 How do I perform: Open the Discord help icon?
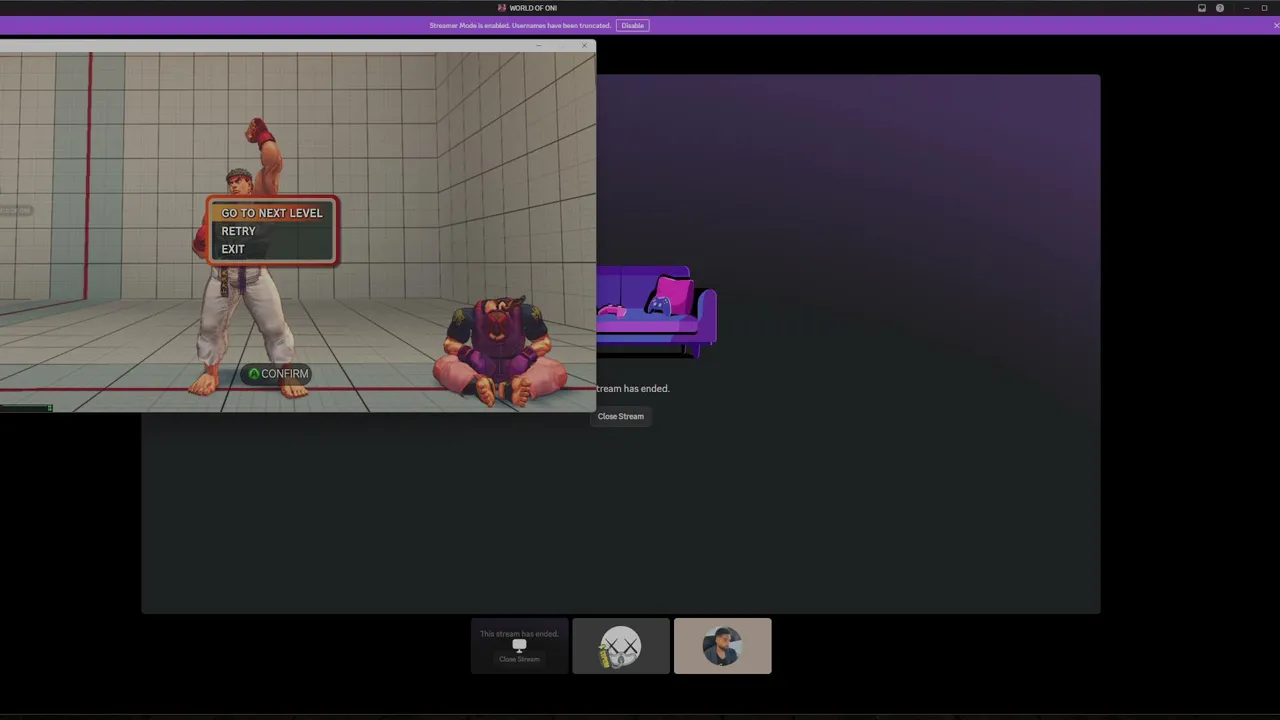tap(1220, 8)
